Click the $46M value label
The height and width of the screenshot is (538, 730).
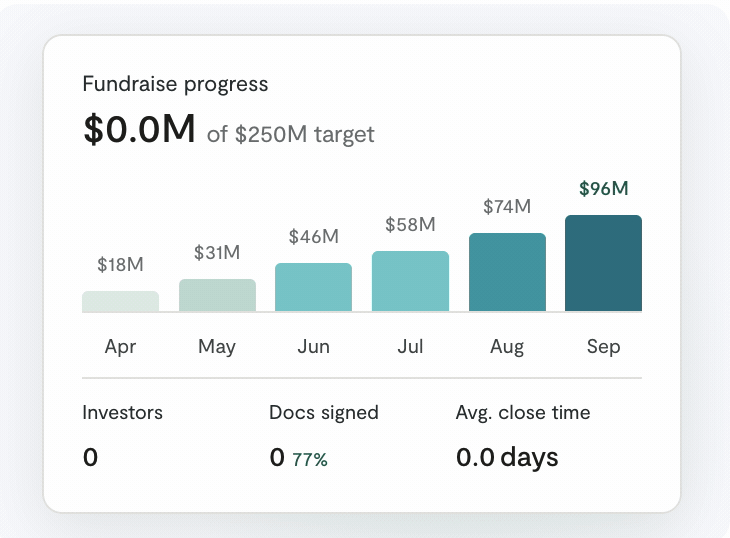coord(314,237)
